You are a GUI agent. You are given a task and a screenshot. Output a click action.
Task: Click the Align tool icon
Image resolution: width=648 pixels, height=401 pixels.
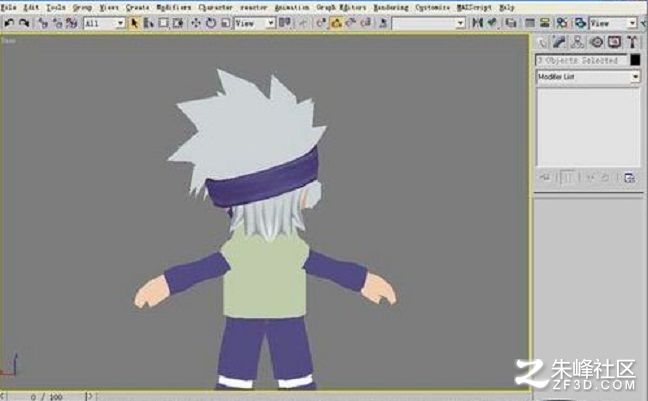(x=492, y=23)
